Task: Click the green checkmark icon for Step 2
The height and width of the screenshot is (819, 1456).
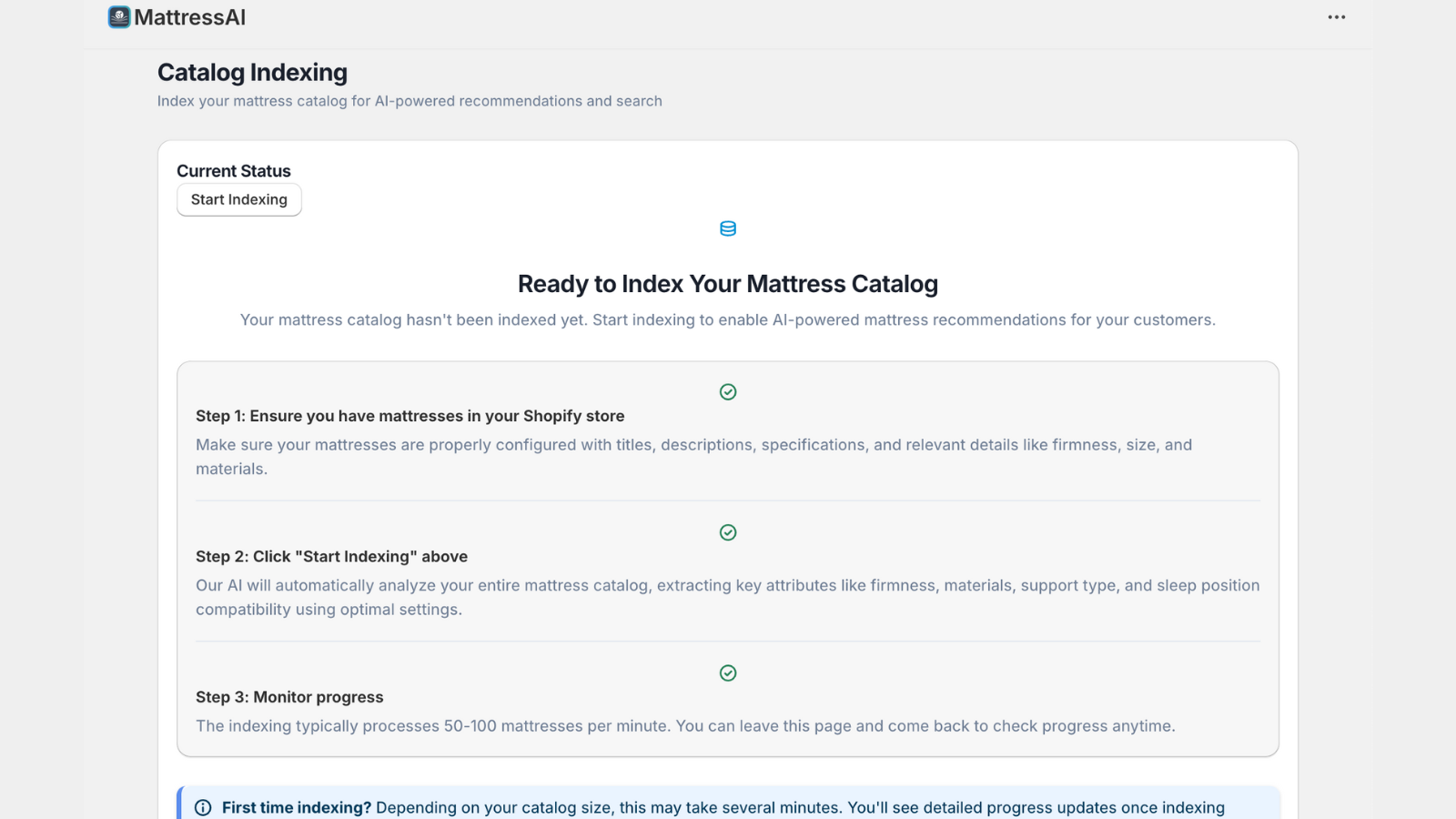Action: [x=728, y=532]
